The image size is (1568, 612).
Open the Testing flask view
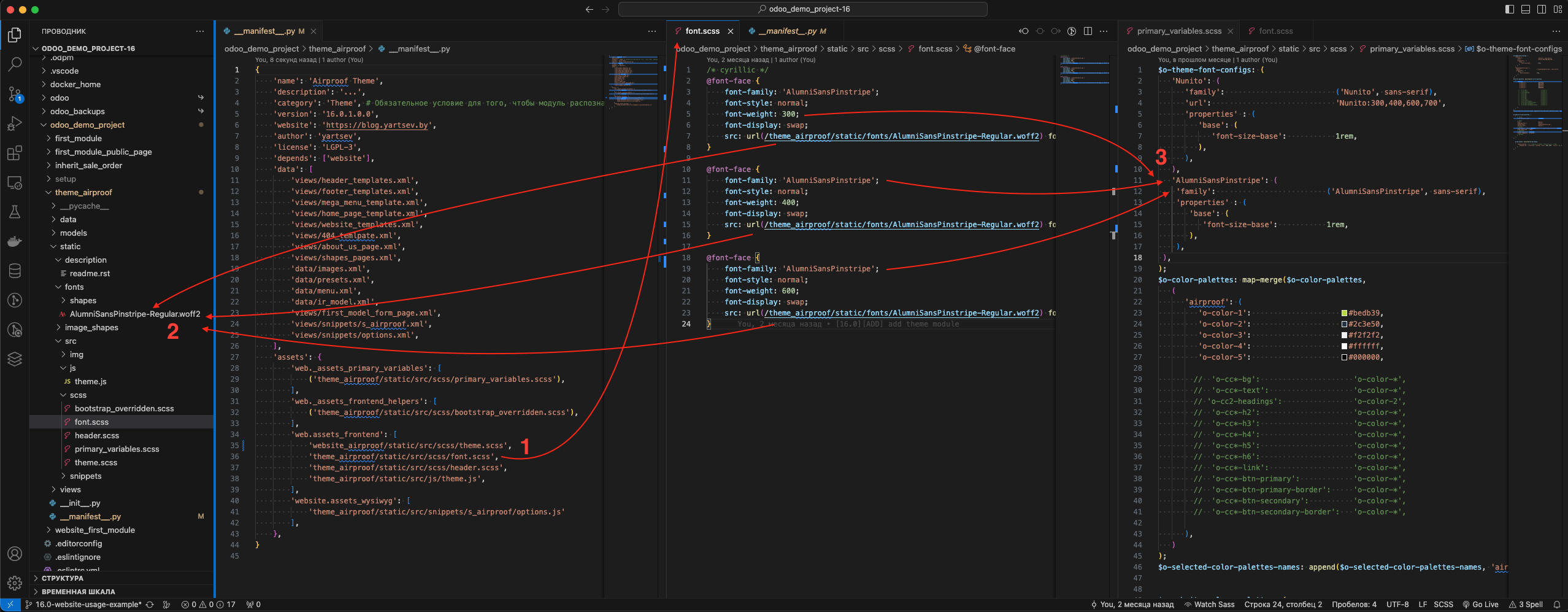(x=15, y=212)
